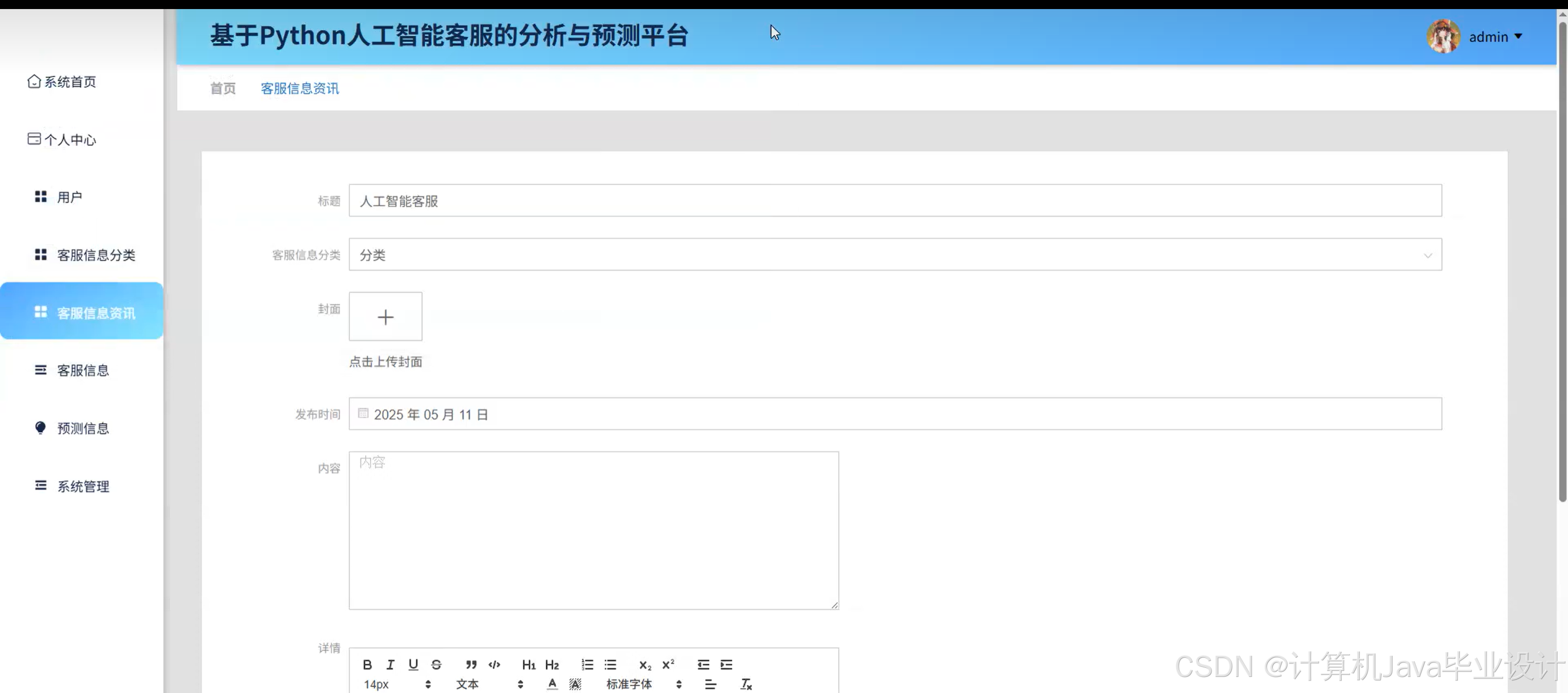The height and width of the screenshot is (693, 1568).
Task: Insert a code block
Action: click(494, 664)
